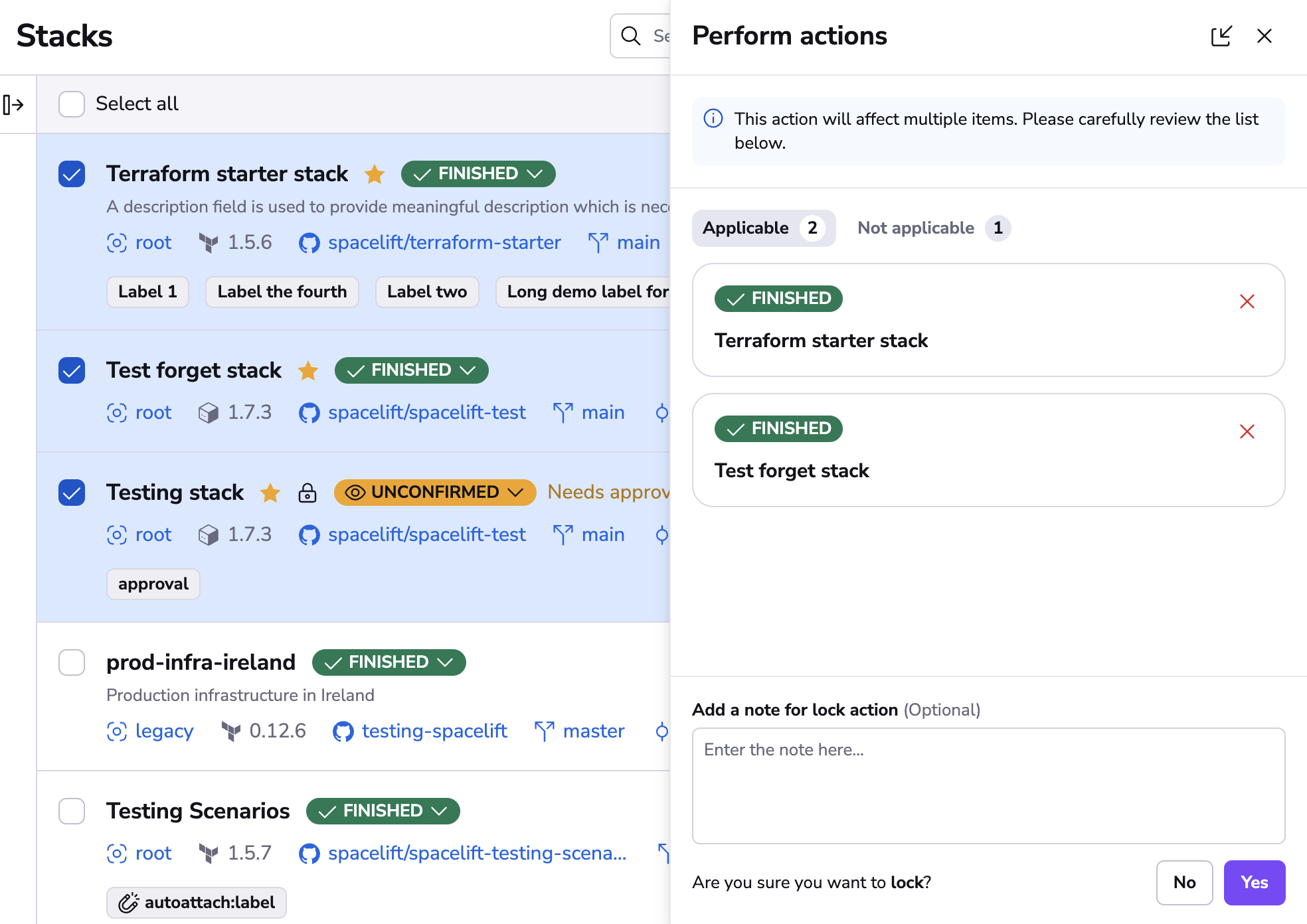Select the prod-infra-ireland stack checkbox
Screen dimensions: 1307x924
[72, 662]
